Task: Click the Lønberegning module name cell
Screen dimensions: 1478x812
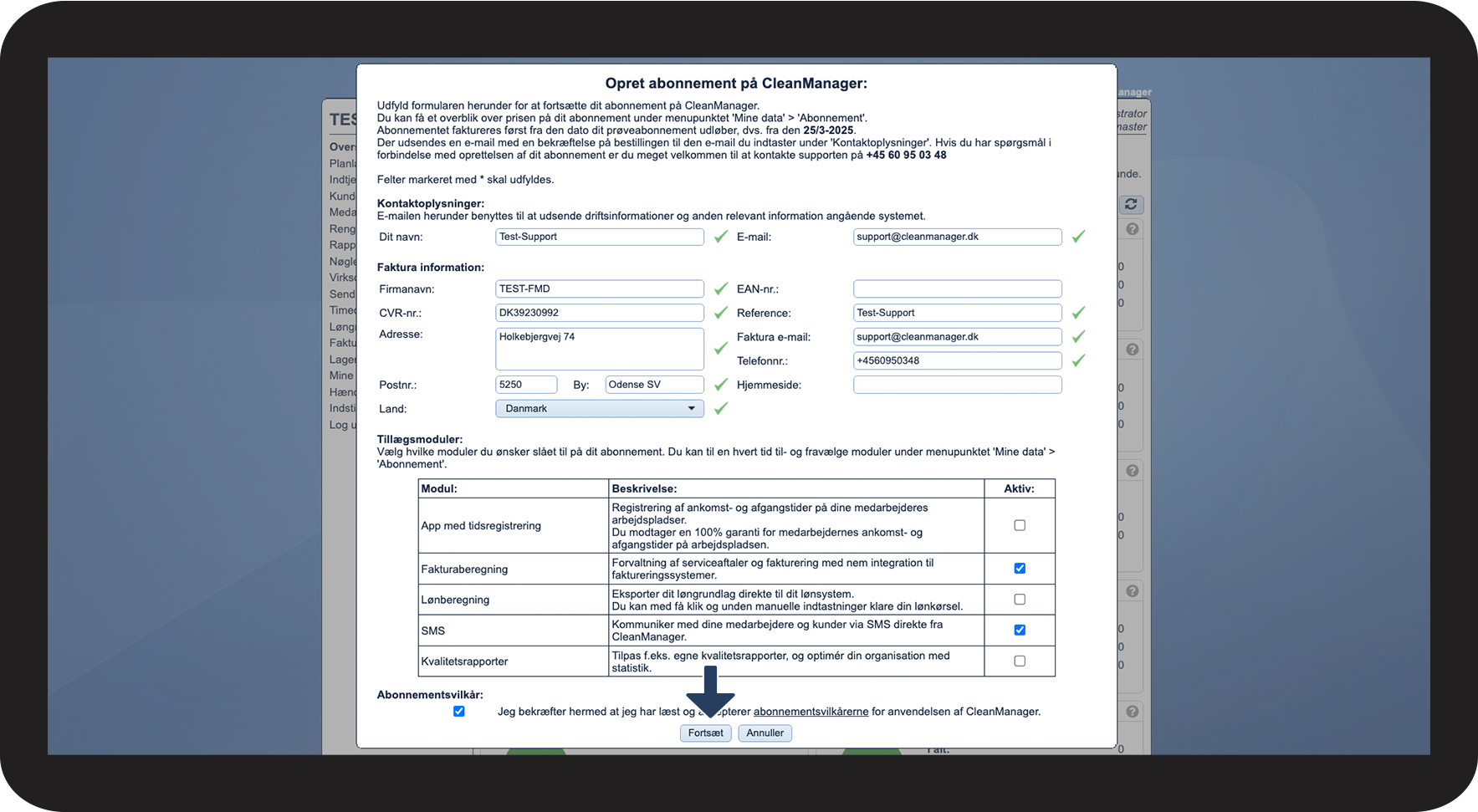Action: pyautogui.click(x=514, y=600)
